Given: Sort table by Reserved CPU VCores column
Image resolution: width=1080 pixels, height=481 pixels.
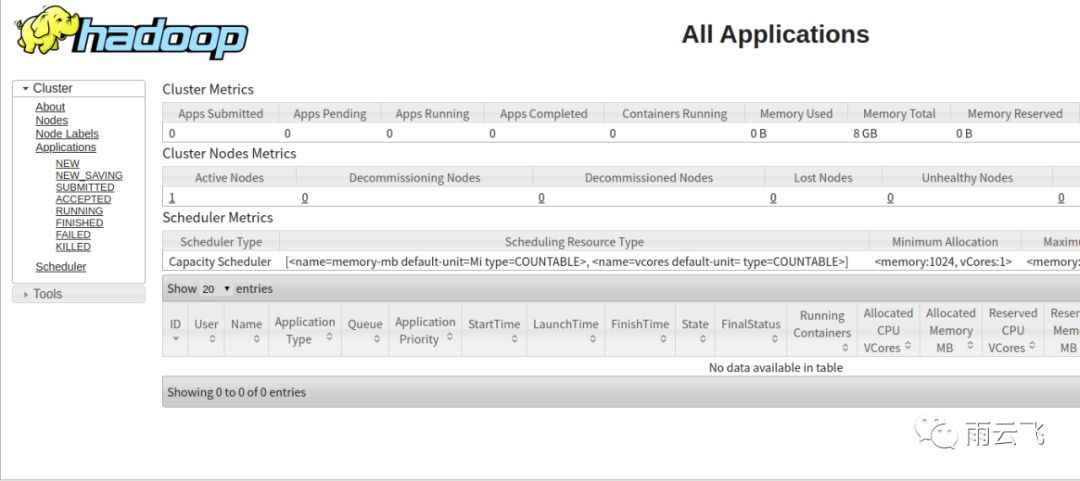Looking at the screenshot, I should 1012,329.
